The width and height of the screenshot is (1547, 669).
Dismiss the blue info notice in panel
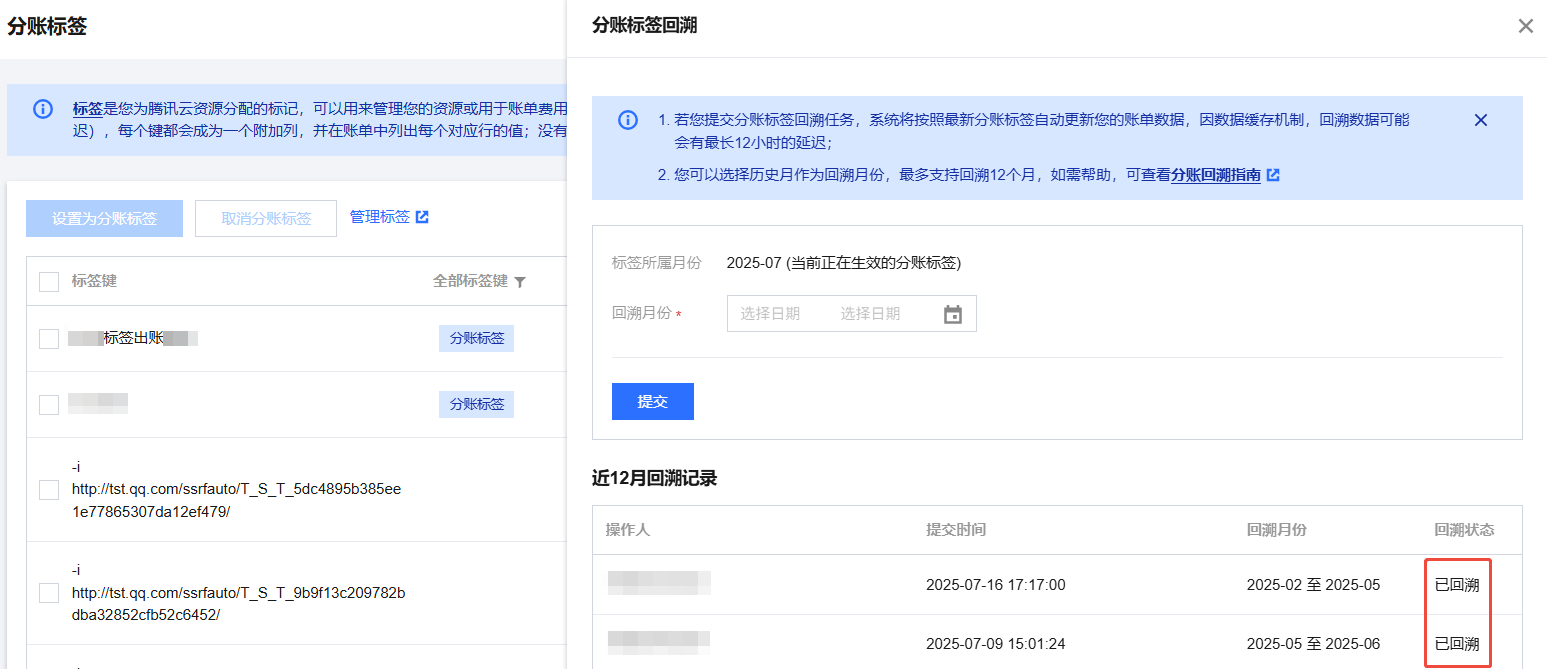point(1481,120)
